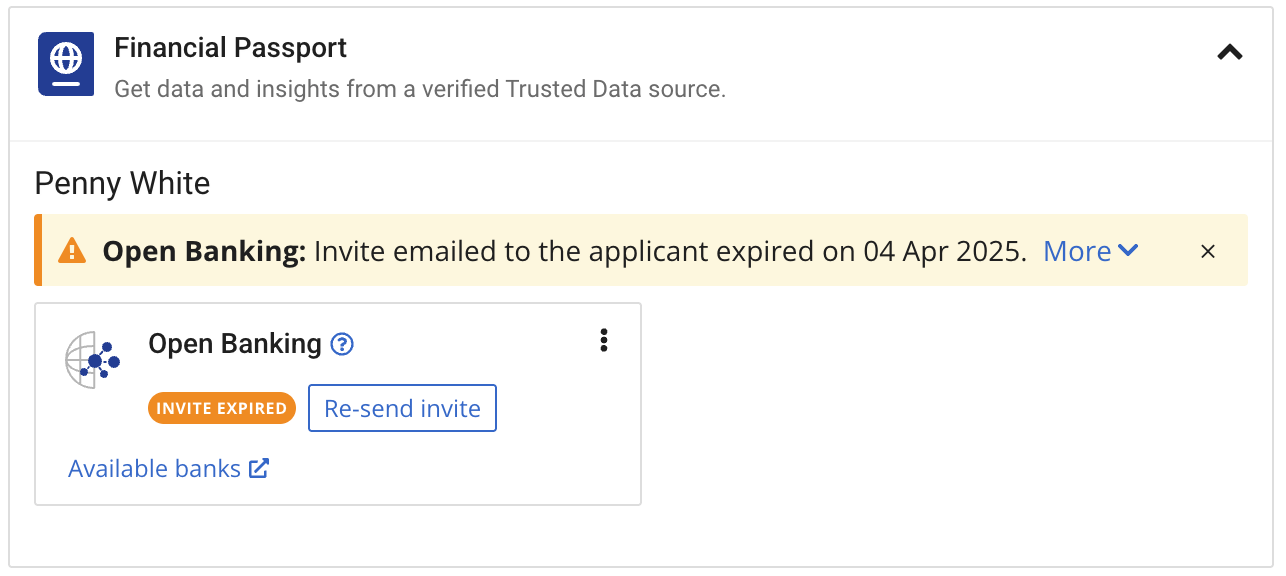Dismiss the Open Banking expired alert
1286x576 pixels.
(x=1208, y=251)
